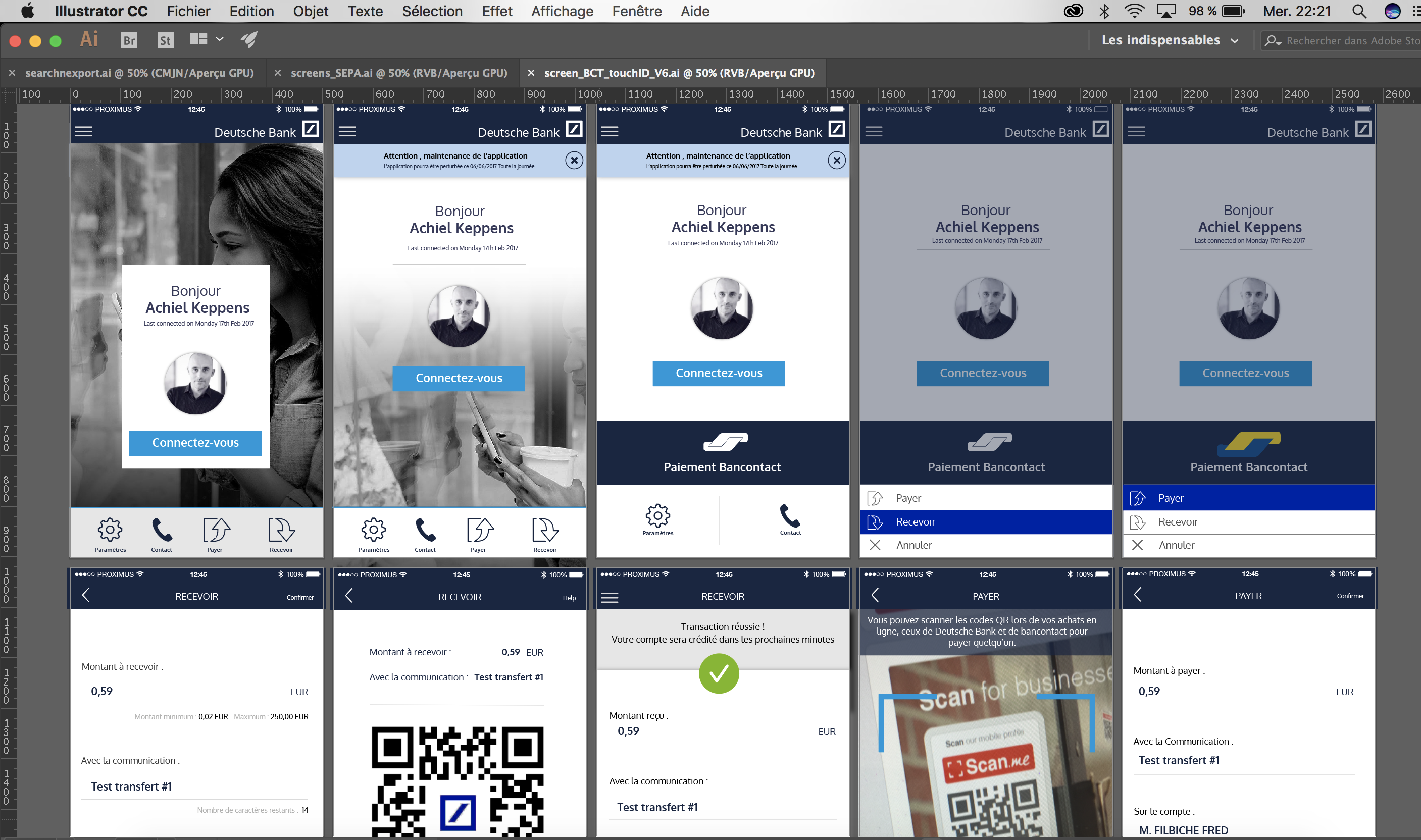Click Paramètres gear icon on second artboard

[x=374, y=529]
